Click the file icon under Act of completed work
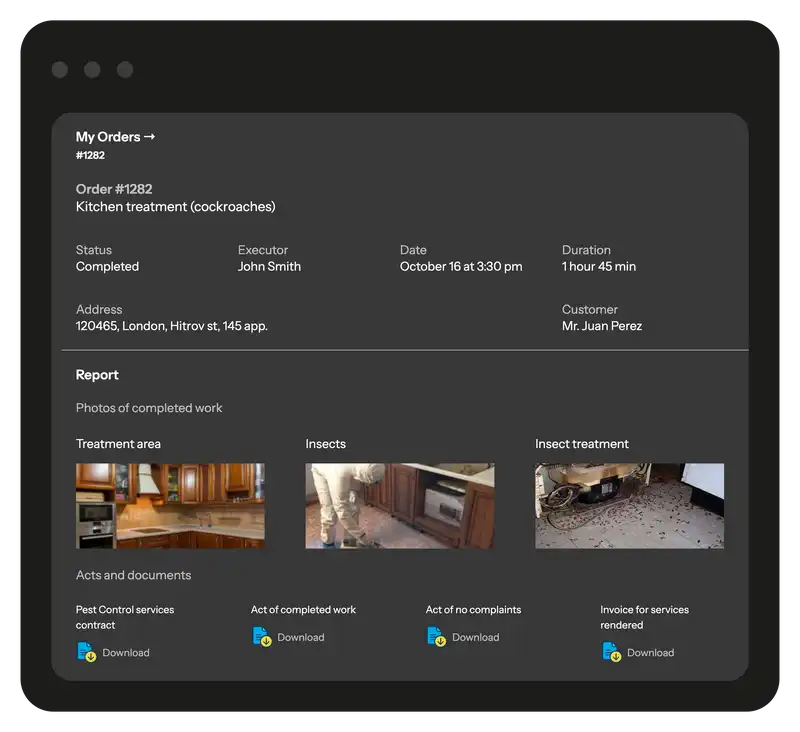 (x=261, y=637)
